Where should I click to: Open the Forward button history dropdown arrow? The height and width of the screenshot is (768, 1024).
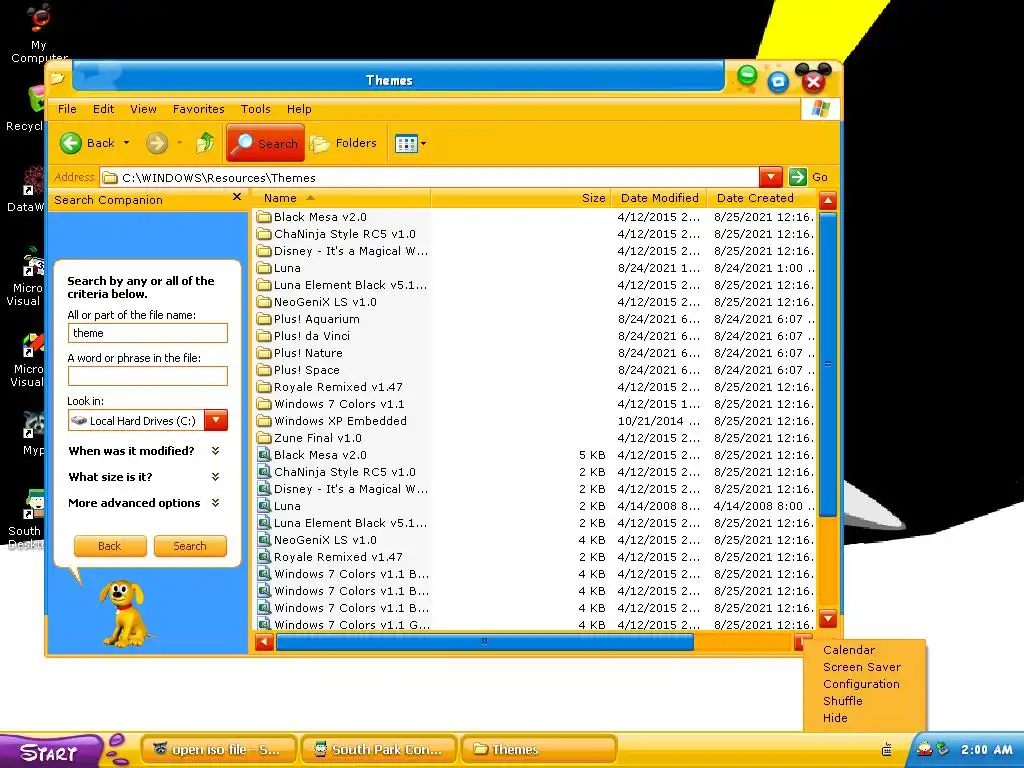pos(179,143)
